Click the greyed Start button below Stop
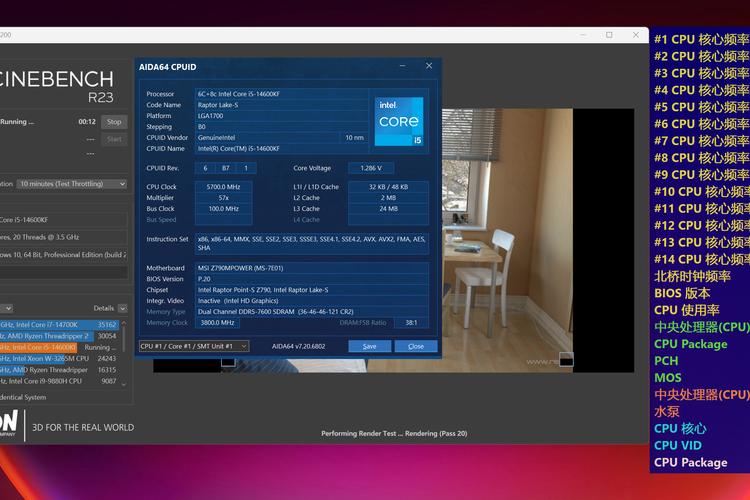Viewport: 750px width, 500px height. click(114, 139)
